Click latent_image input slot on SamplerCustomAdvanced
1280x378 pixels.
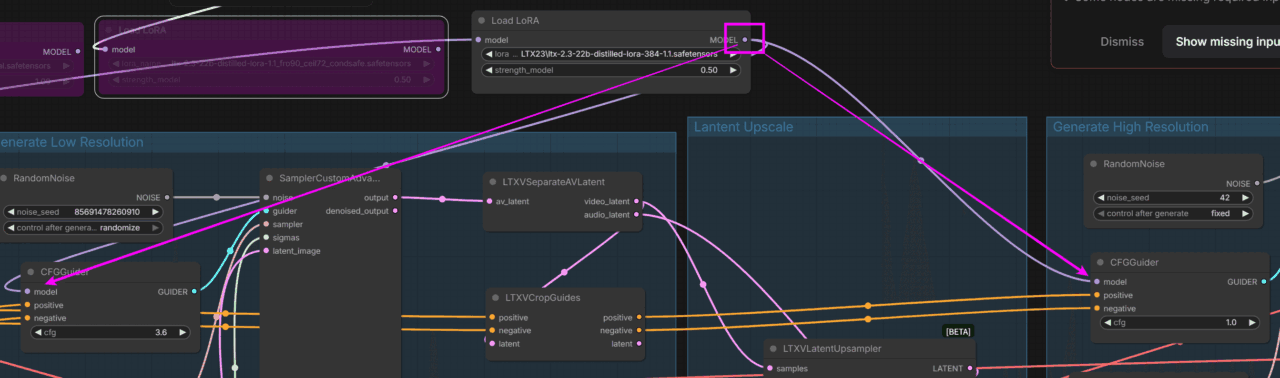click(266, 251)
